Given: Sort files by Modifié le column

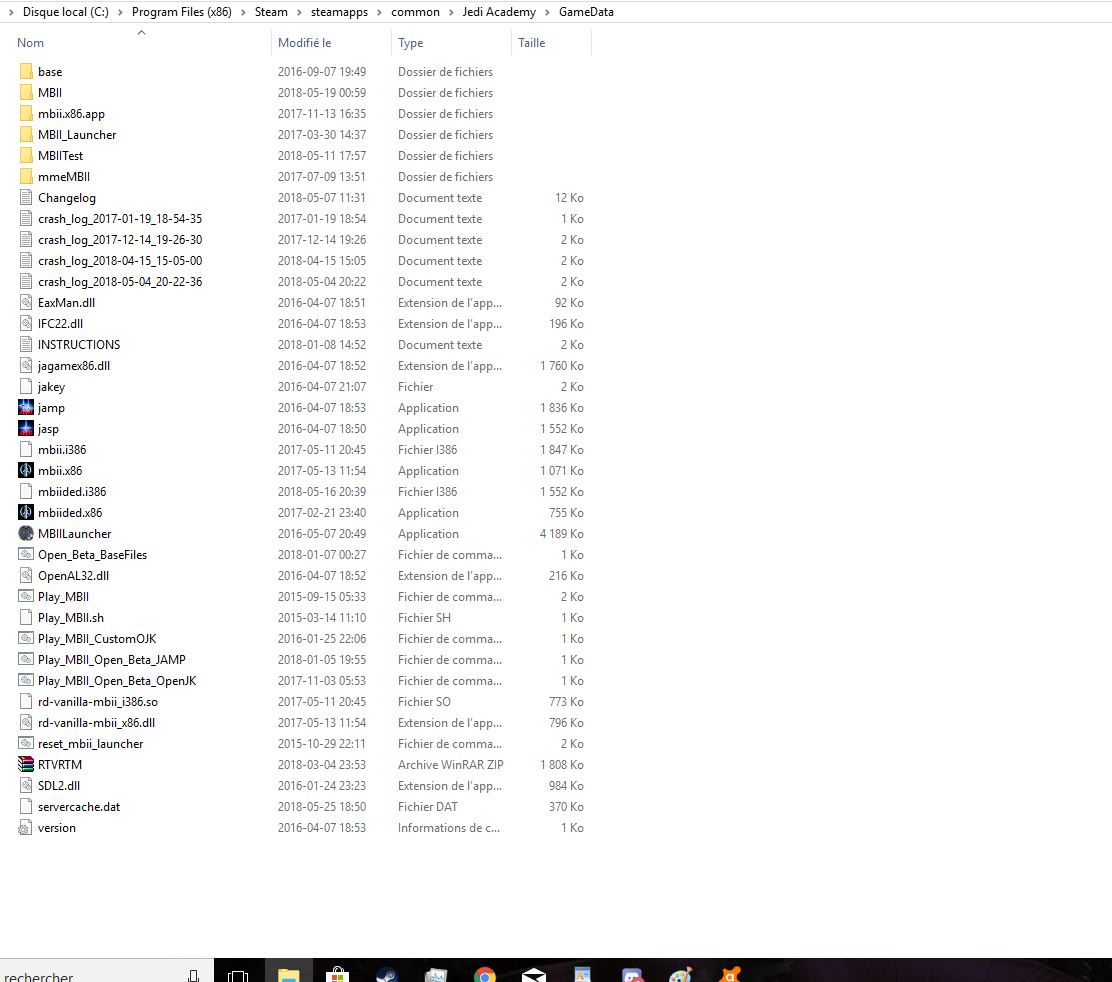Looking at the screenshot, I should (x=304, y=43).
